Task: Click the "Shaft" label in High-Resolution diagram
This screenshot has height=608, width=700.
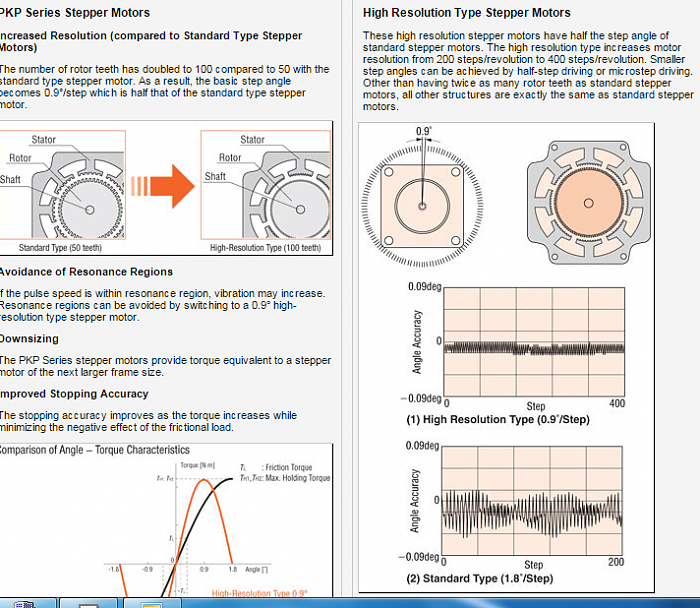Action: point(215,176)
